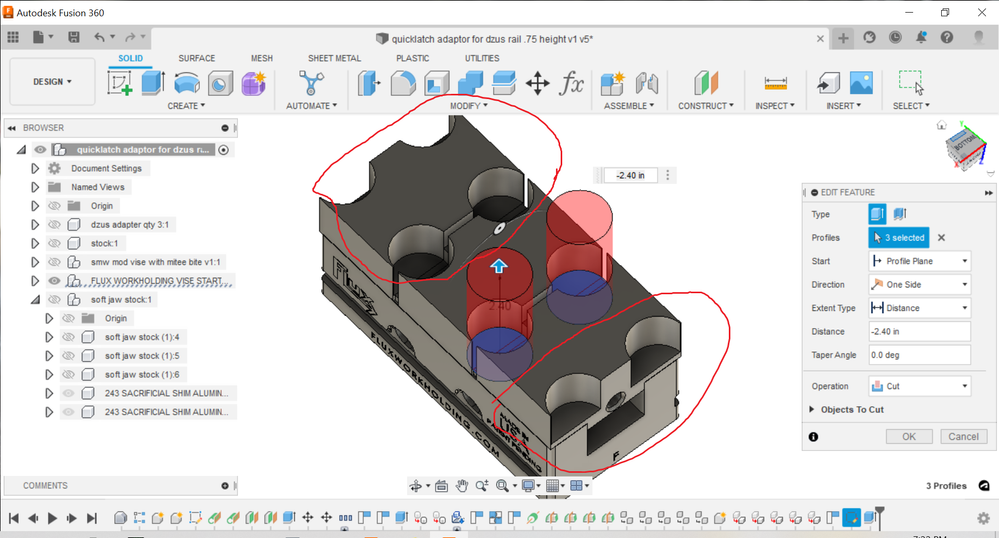The image size is (999, 538).
Task: Collapse the soft jaw stock:1 node
Action: coord(35,300)
